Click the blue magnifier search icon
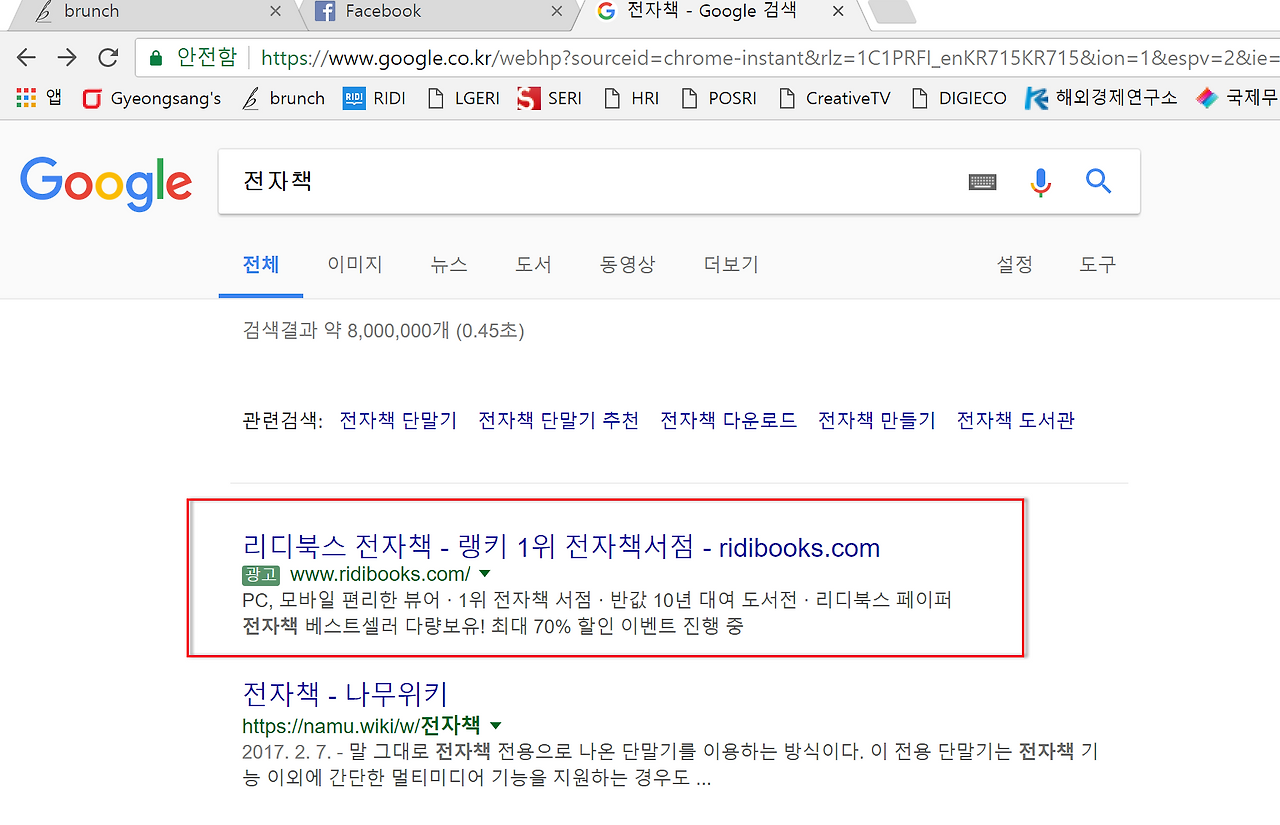This screenshot has width=1280, height=825. coord(1099,181)
